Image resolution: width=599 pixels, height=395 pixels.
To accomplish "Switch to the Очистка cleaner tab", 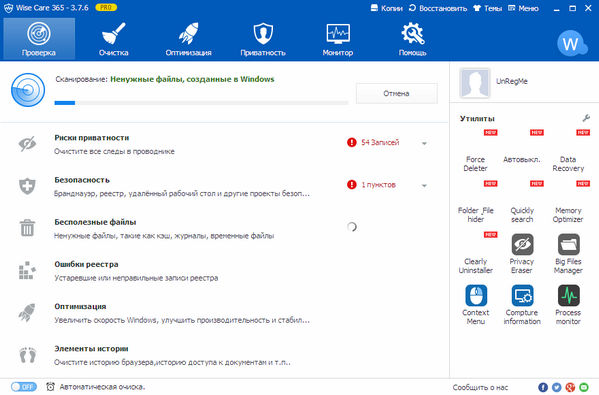I will tap(113, 39).
